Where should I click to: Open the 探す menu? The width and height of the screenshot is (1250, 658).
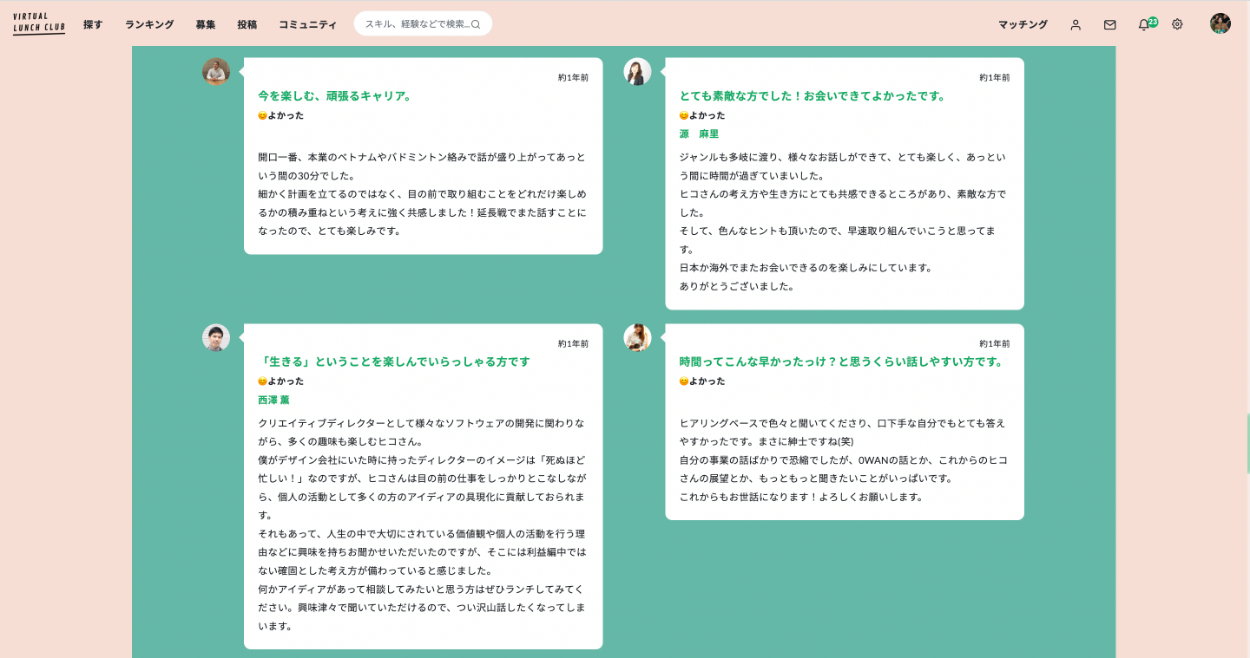tap(93, 25)
